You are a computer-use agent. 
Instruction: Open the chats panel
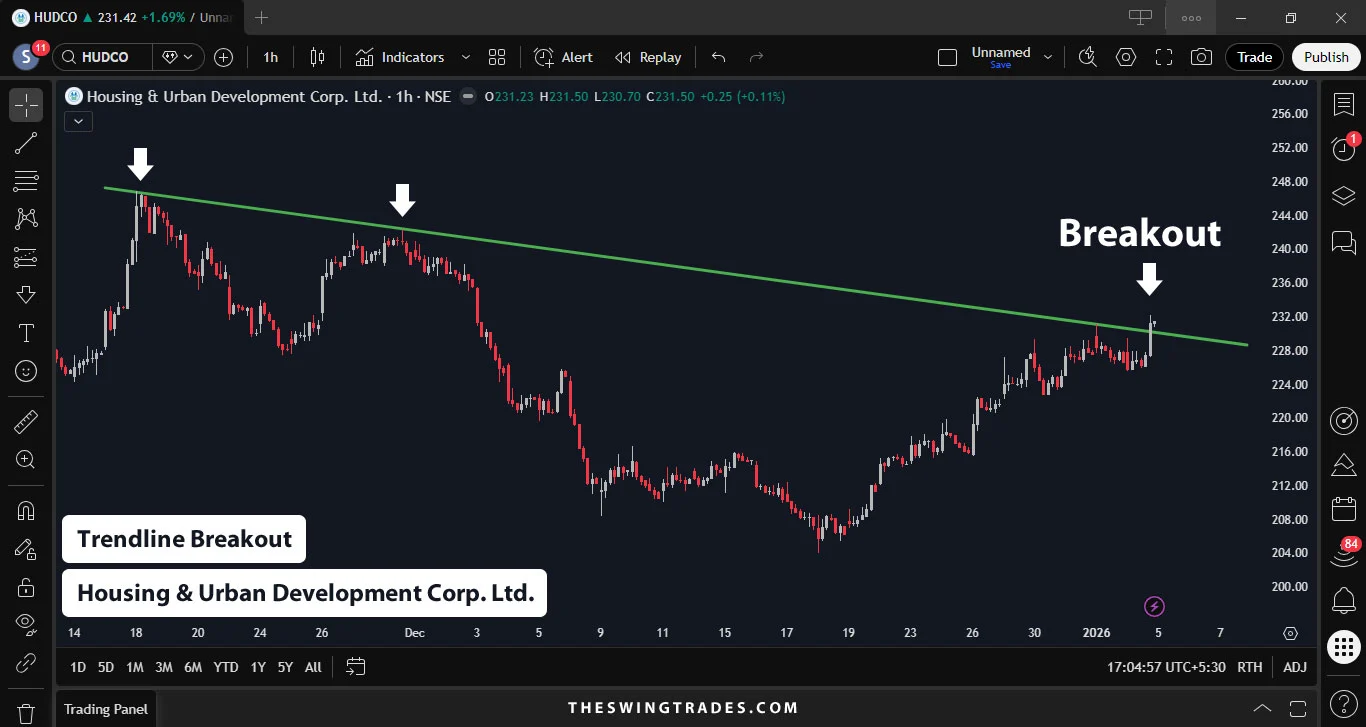(x=1344, y=242)
